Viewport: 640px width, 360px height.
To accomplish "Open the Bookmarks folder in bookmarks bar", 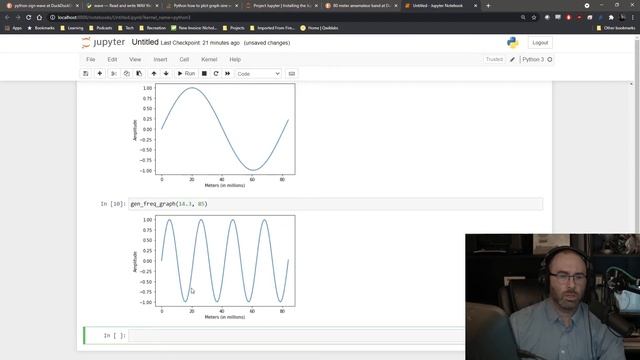I will point(41,28).
